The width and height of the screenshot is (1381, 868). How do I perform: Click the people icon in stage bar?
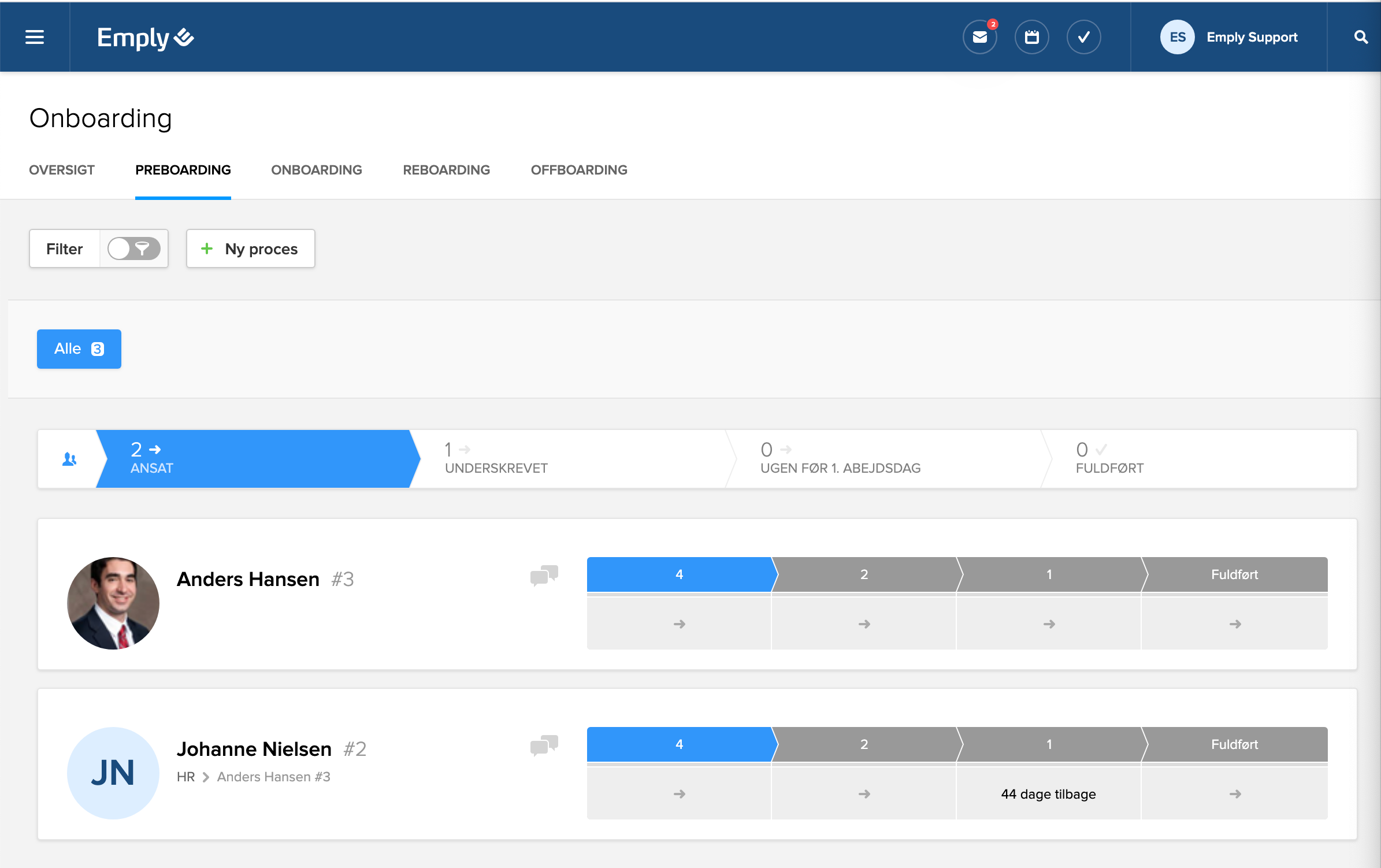point(69,459)
